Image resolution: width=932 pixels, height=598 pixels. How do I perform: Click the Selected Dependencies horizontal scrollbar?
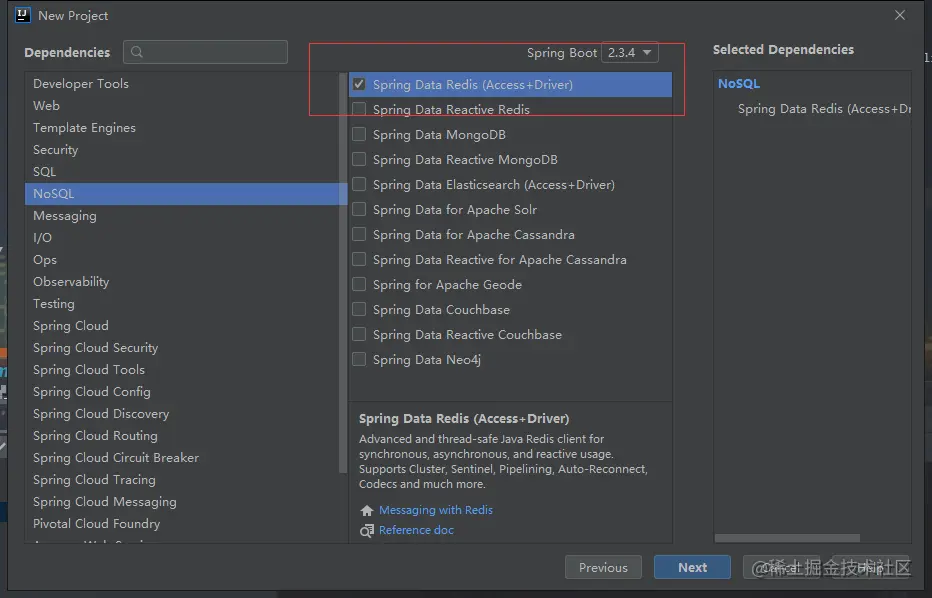tap(787, 538)
